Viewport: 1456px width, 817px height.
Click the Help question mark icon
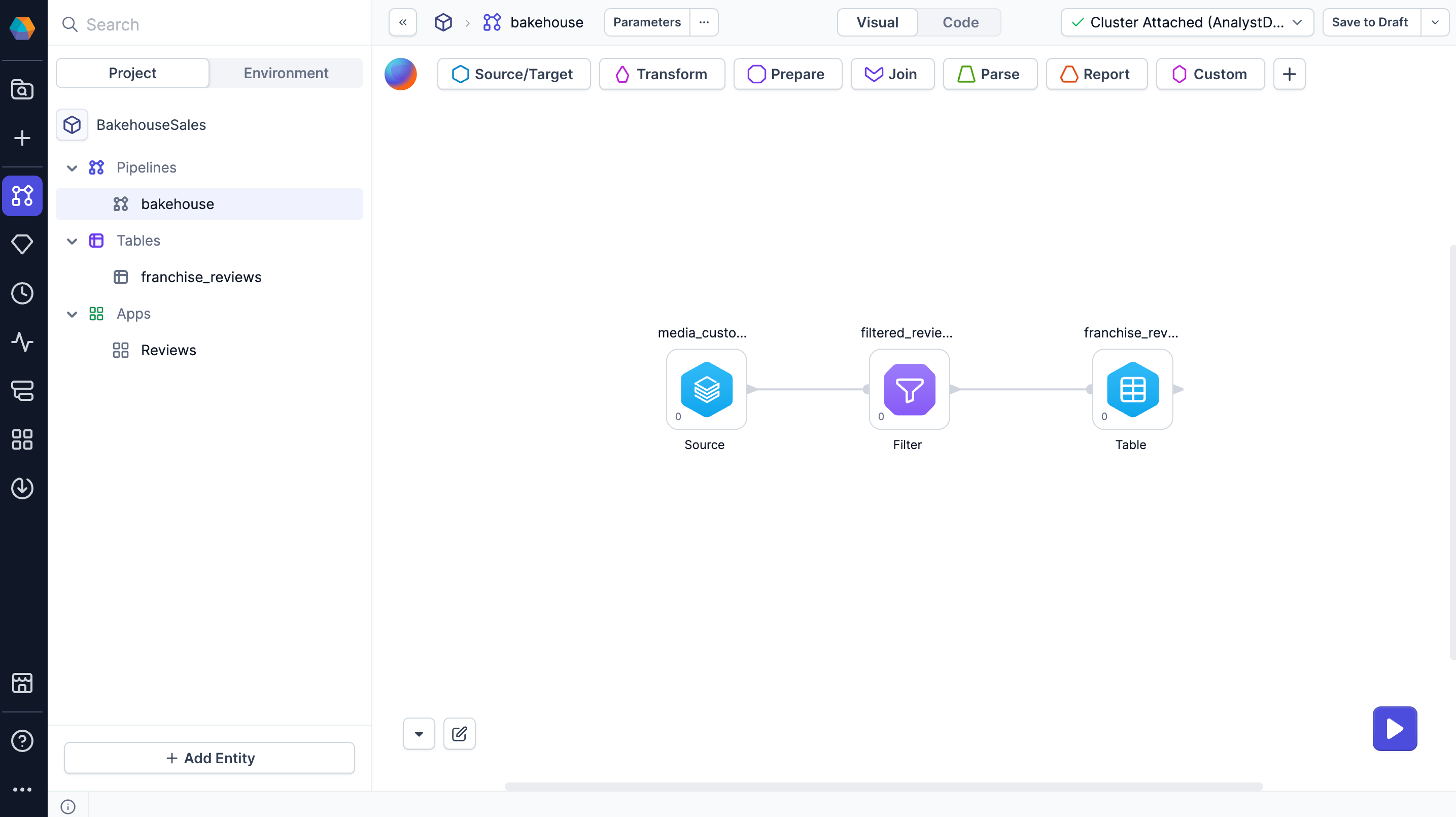point(23,741)
